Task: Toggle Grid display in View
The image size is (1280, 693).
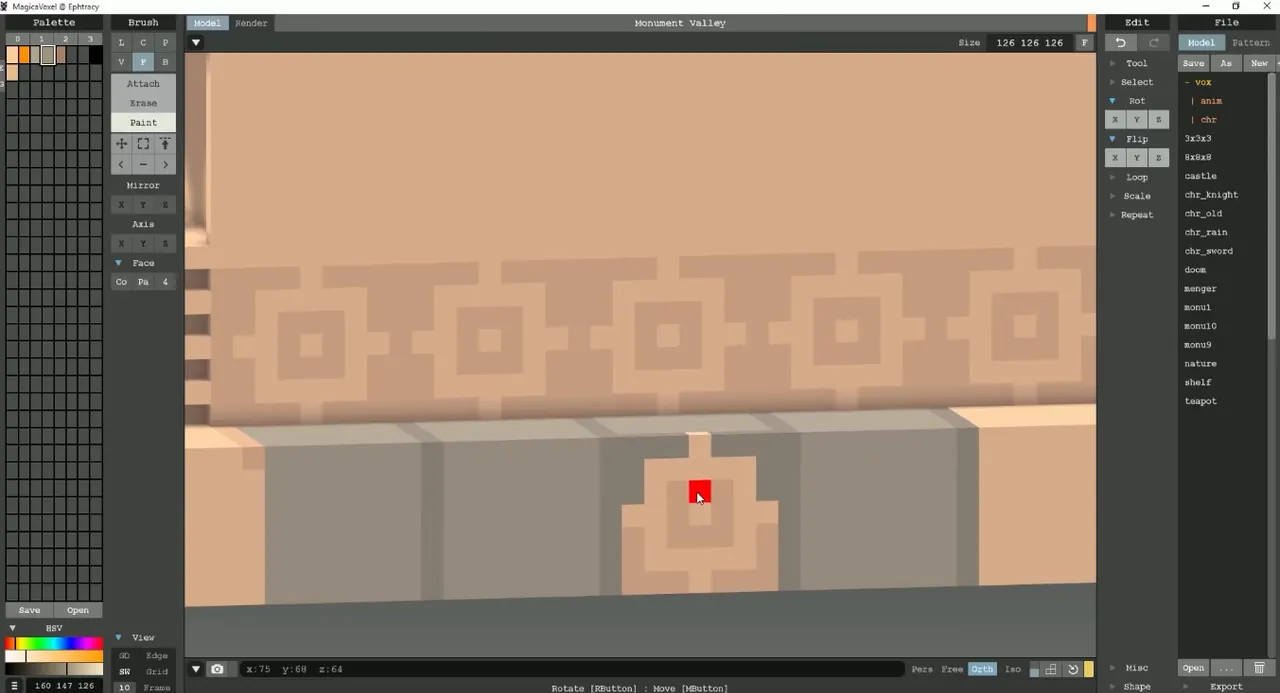Action: coord(157,672)
